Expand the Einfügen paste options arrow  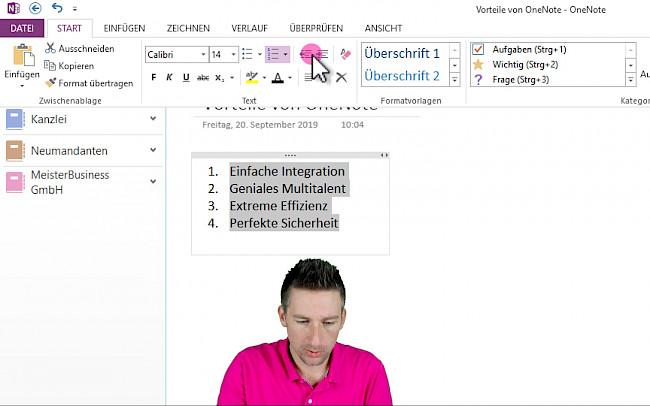point(22,85)
